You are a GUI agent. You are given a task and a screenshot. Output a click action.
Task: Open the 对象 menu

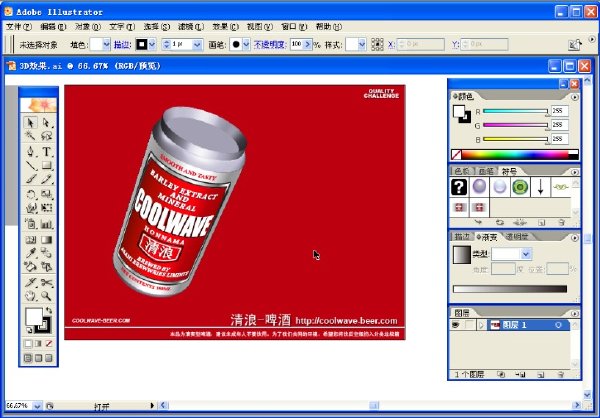pos(88,27)
